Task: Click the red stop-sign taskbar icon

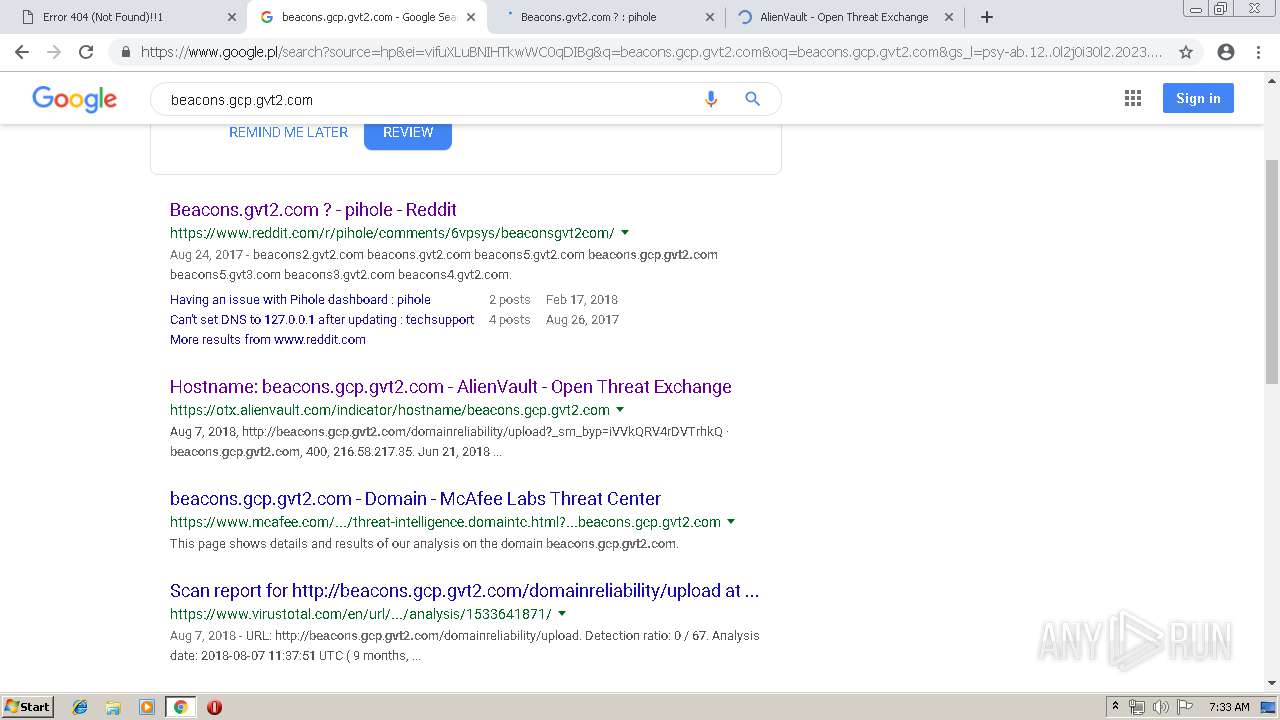Action: (214, 707)
